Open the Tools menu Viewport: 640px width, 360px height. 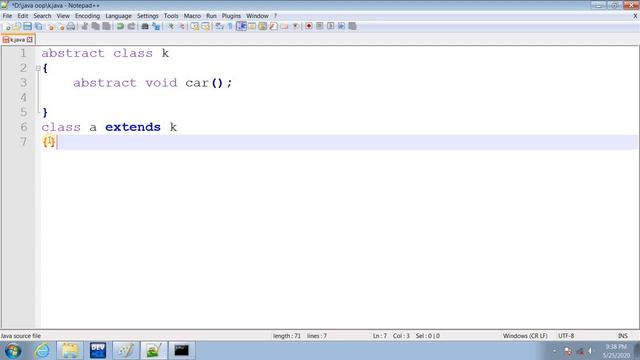pyautogui.click(x=171, y=16)
